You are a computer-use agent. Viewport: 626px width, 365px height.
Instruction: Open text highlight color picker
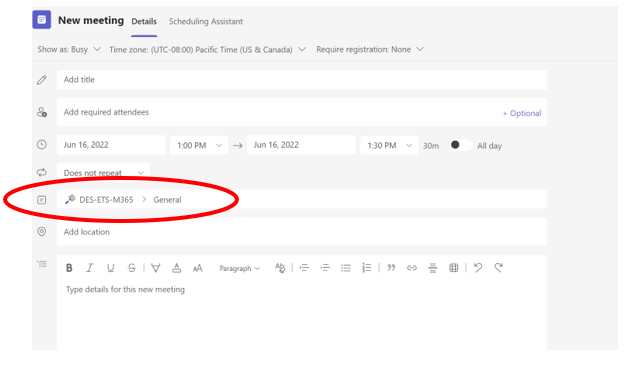tap(156, 268)
